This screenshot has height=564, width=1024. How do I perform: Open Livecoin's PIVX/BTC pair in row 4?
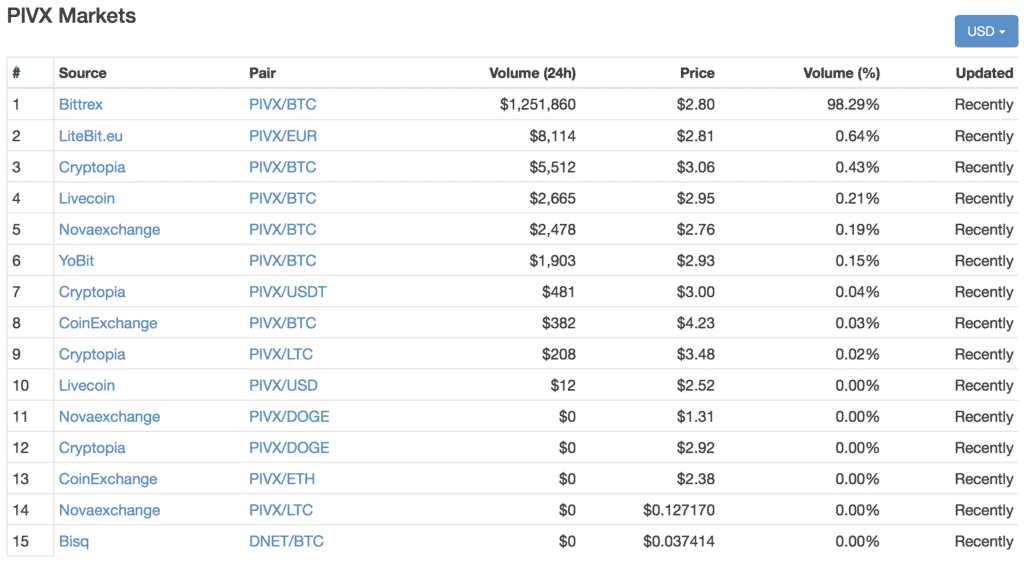(282, 198)
